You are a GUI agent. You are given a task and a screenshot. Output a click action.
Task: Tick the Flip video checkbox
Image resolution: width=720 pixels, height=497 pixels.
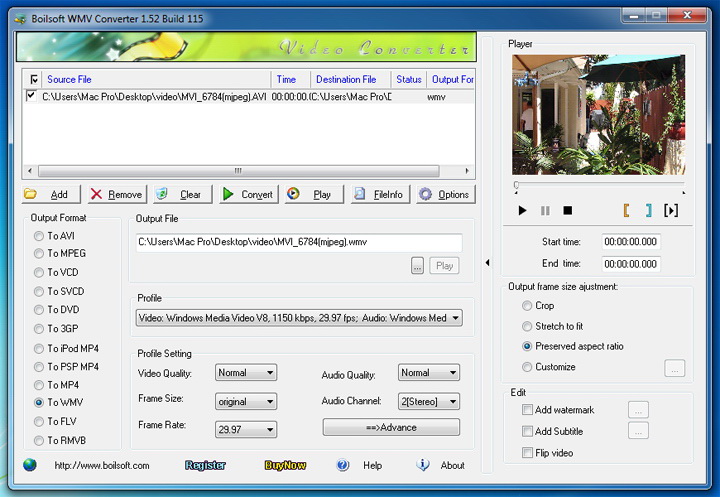527,453
